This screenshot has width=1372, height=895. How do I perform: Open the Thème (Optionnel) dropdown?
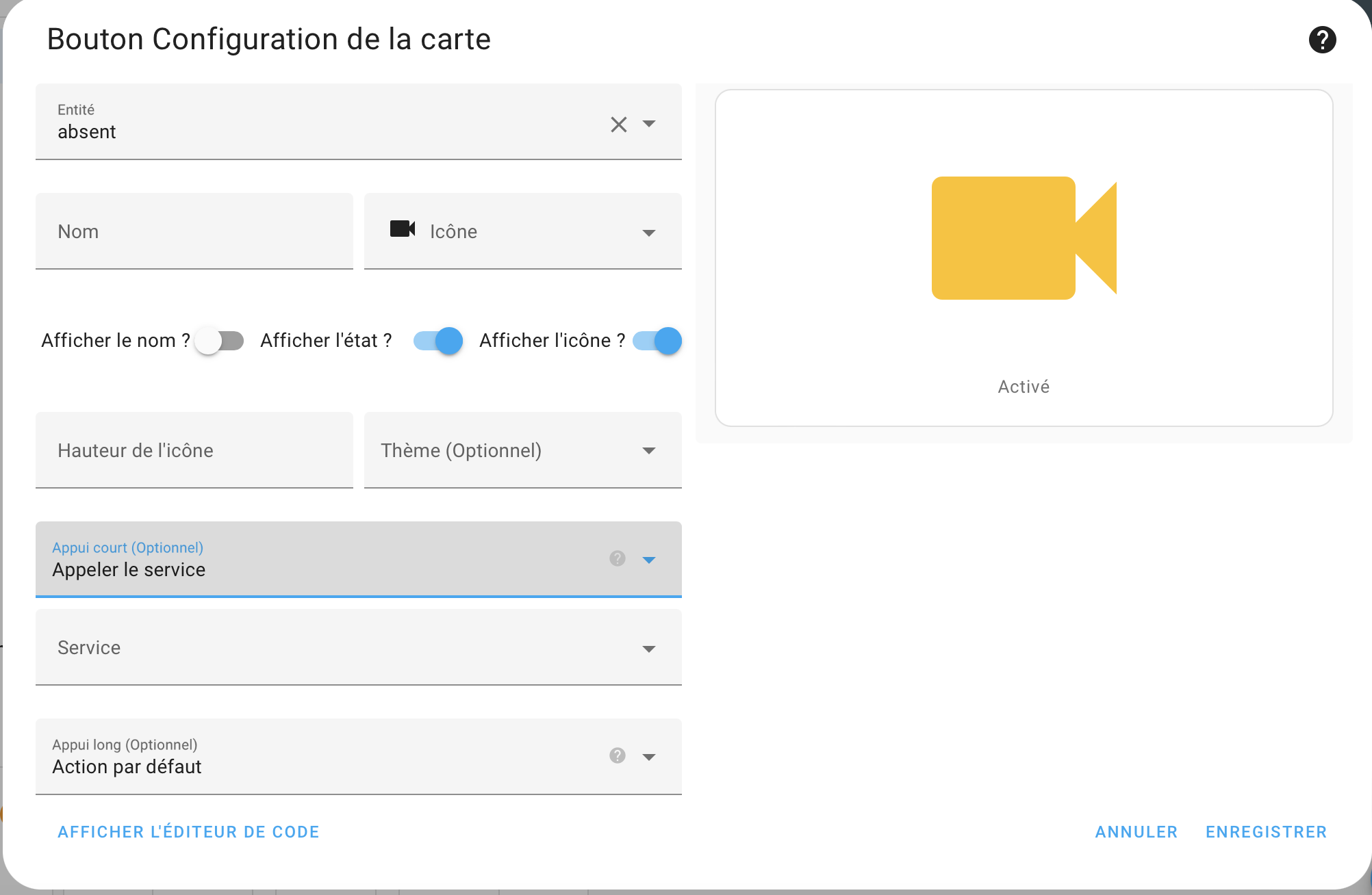tap(649, 450)
